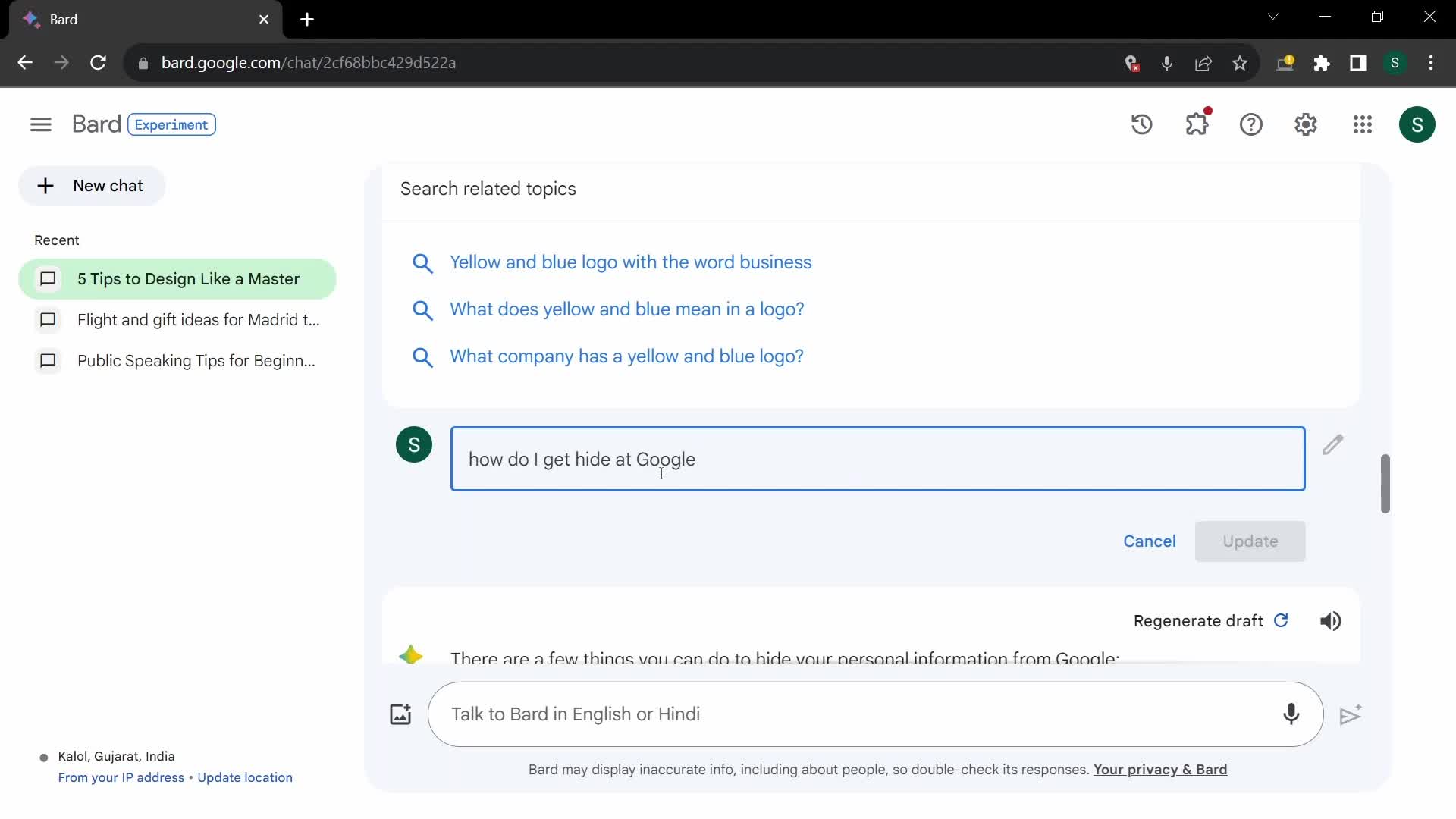
Task: Open the Google apps grid icon
Action: (1362, 124)
